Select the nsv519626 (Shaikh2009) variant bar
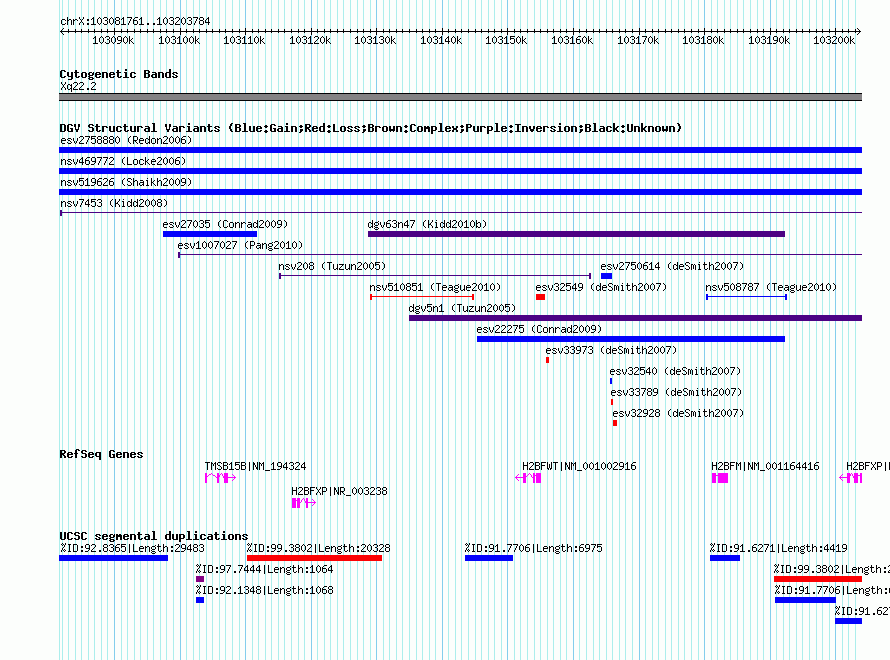This screenshot has width=890, height=660. point(460,192)
